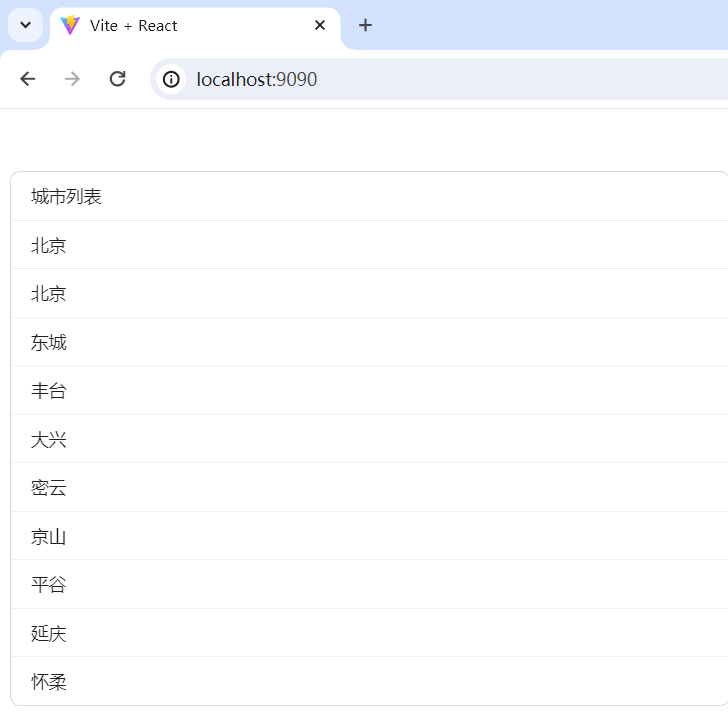
Task: Select the 怀柔 list item
Action: pos(369,681)
